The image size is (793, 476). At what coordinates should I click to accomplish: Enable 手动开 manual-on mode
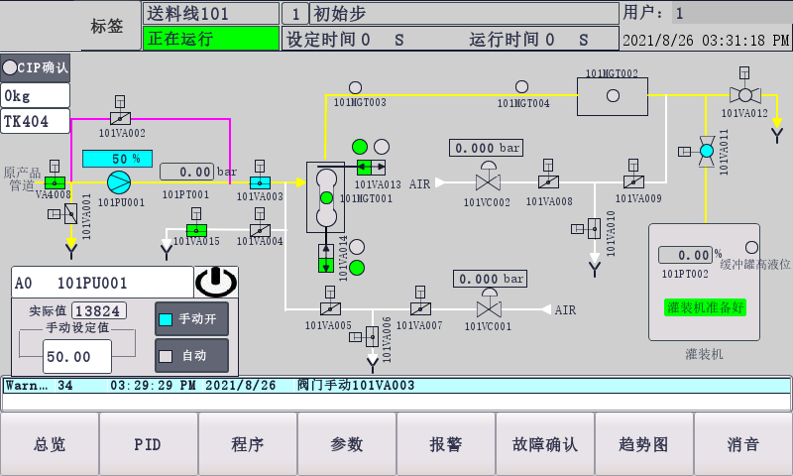pos(192,319)
